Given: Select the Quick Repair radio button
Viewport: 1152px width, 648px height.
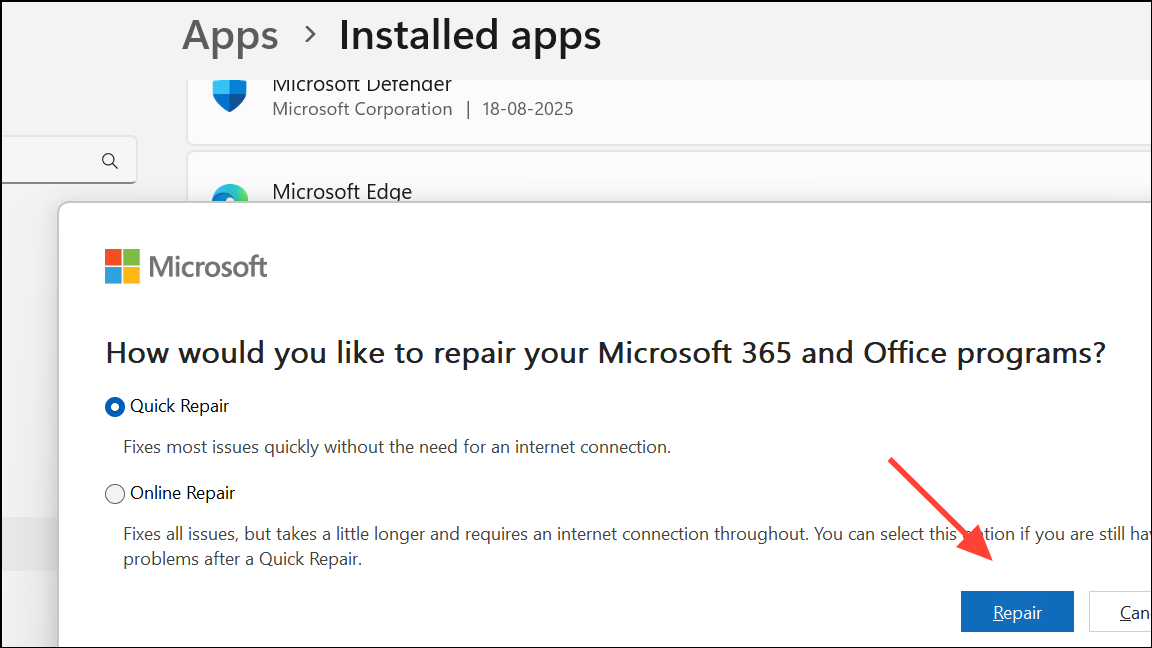Looking at the screenshot, I should click(115, 407).
